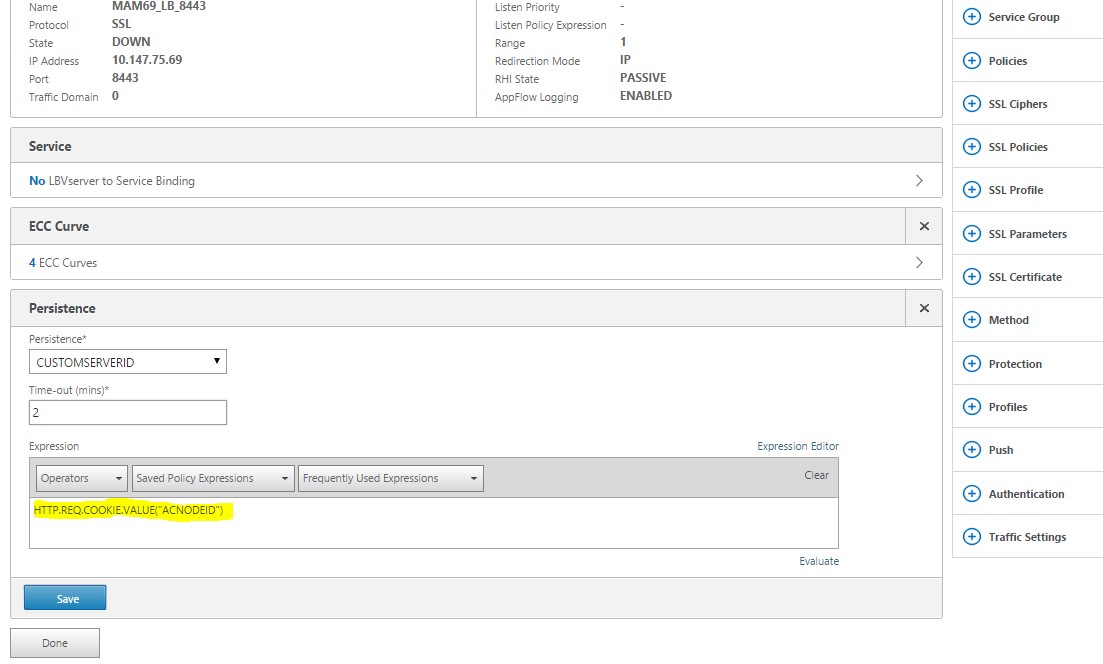Add the Protection section via plus icon

pyautogui.click(x=971, y=364)
